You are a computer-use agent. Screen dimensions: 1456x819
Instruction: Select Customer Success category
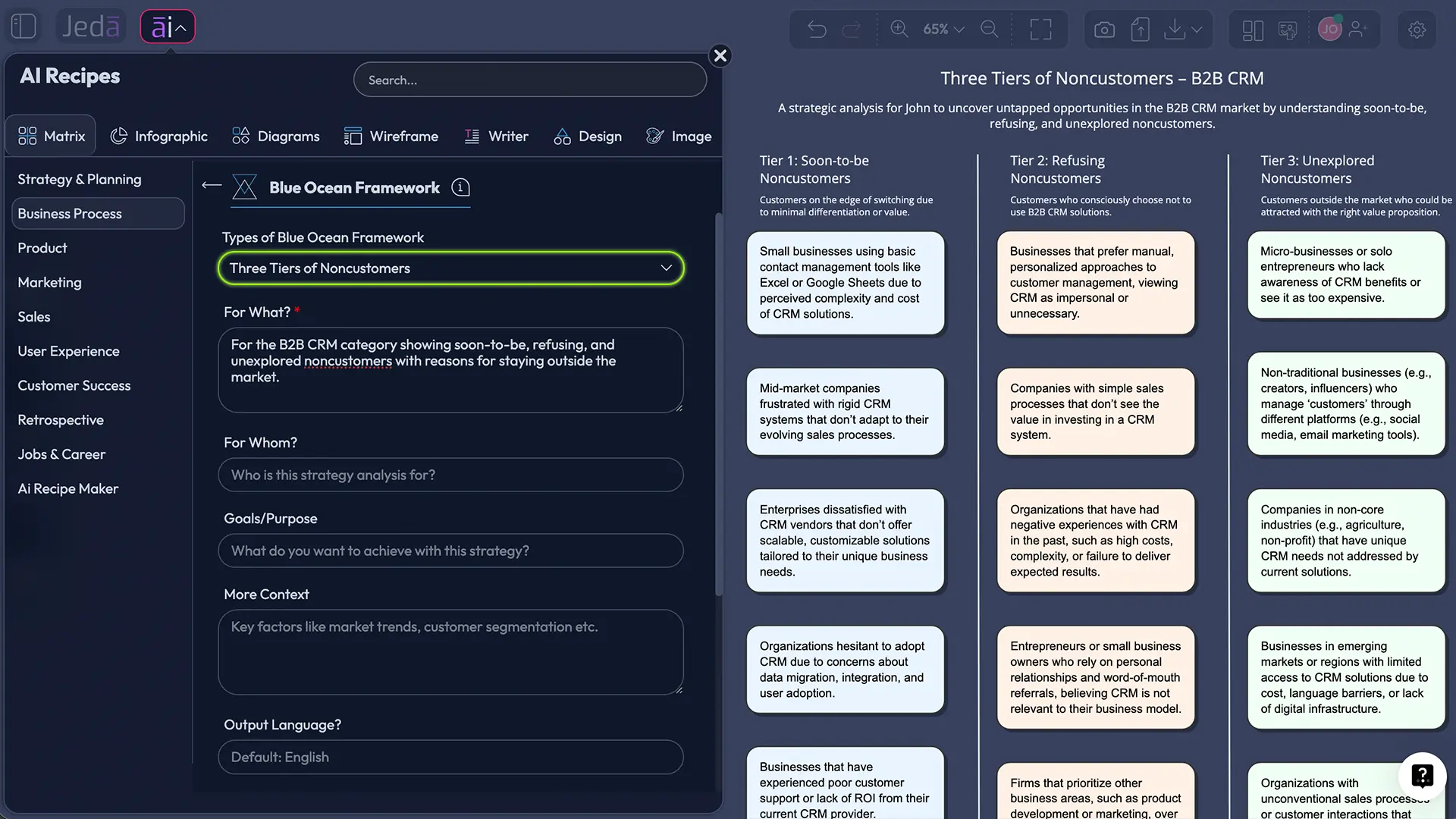click(x=74, y=385)
